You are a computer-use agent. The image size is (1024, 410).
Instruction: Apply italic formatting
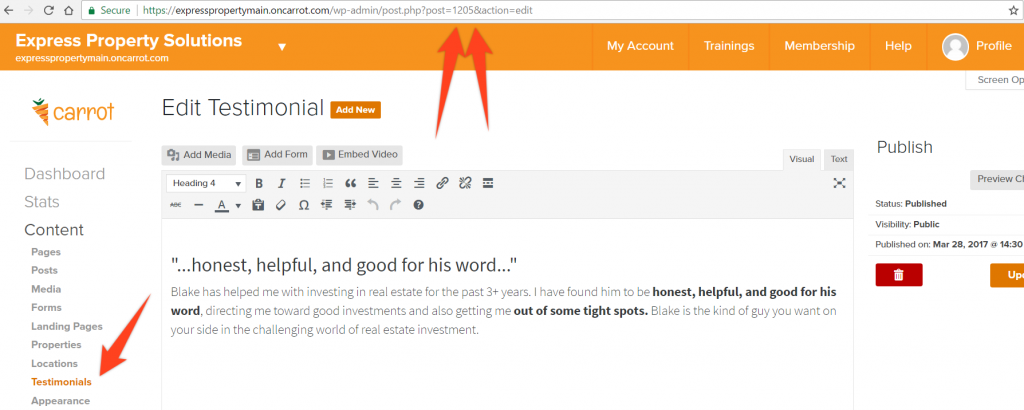pos(281,183)
